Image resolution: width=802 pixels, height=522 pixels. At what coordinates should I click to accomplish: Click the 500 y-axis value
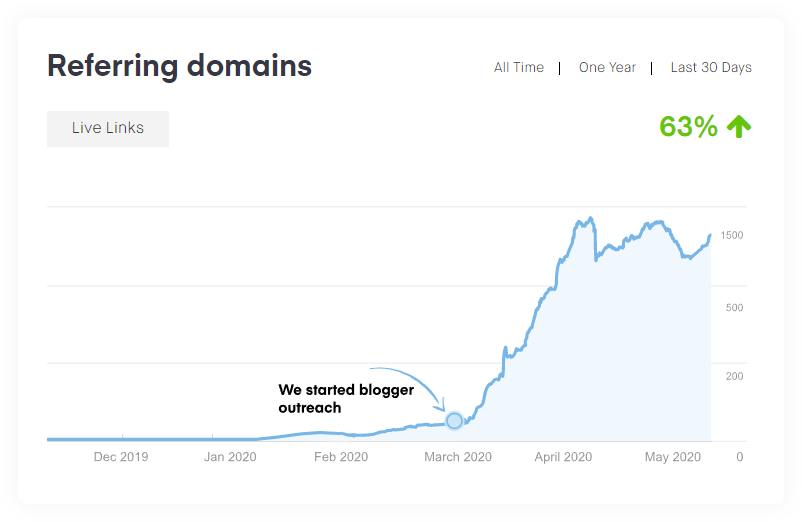[x=734, y=307]
